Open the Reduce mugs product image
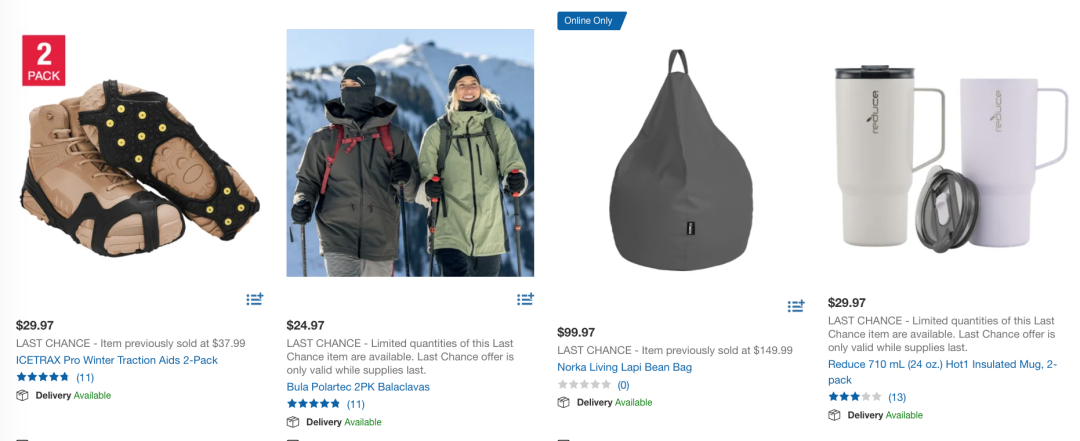This screenshot has width=1080, height=441. click(951, 156)
